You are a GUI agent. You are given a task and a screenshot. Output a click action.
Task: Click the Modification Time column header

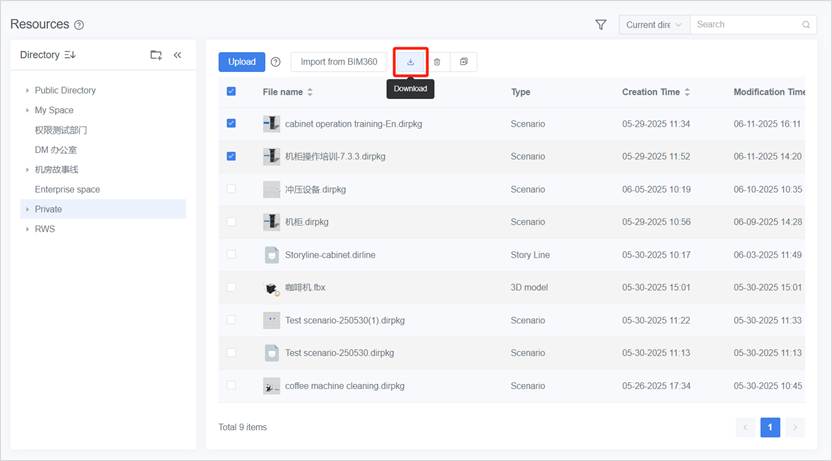point(769,92)
